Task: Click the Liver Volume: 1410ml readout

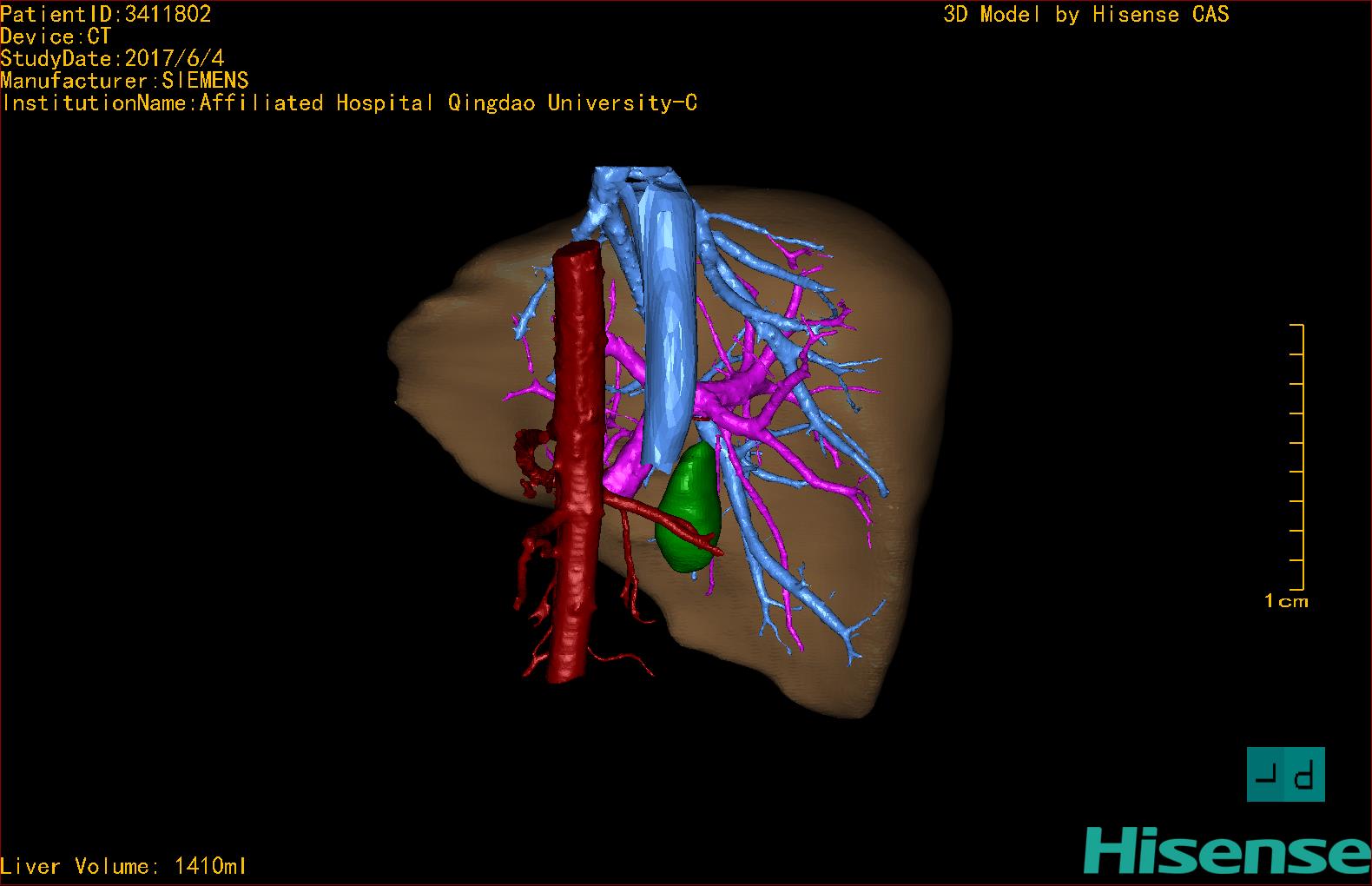Action: click(124, 866)
